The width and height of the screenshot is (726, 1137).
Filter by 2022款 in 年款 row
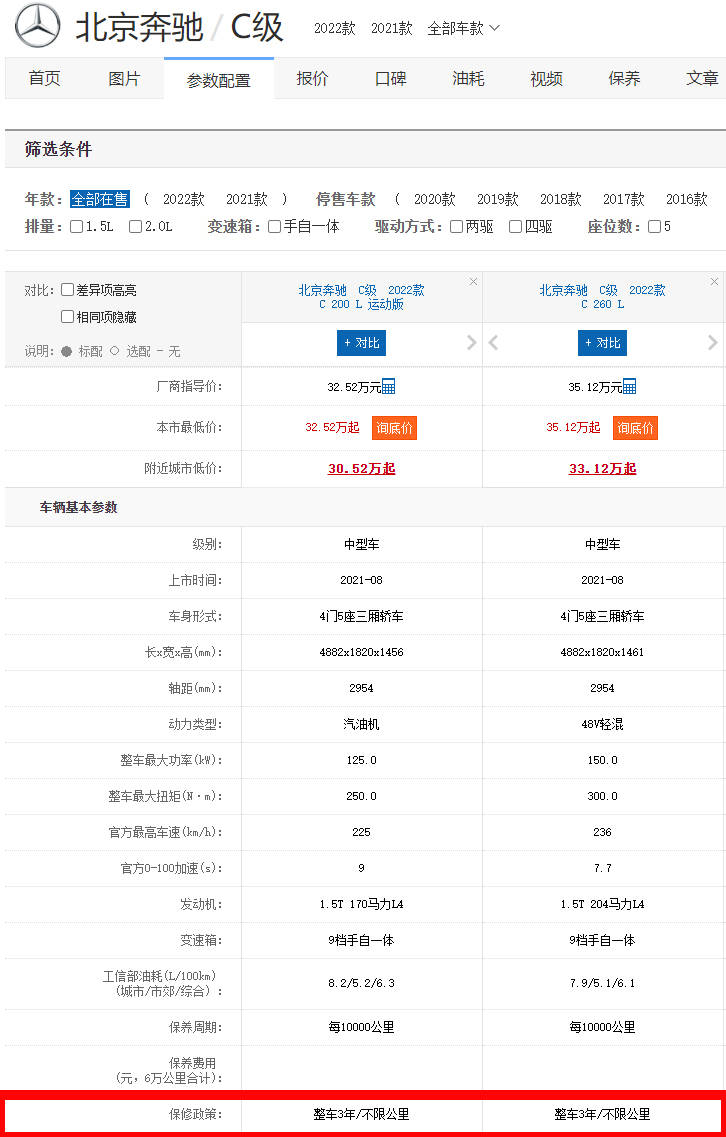[183, 199]
